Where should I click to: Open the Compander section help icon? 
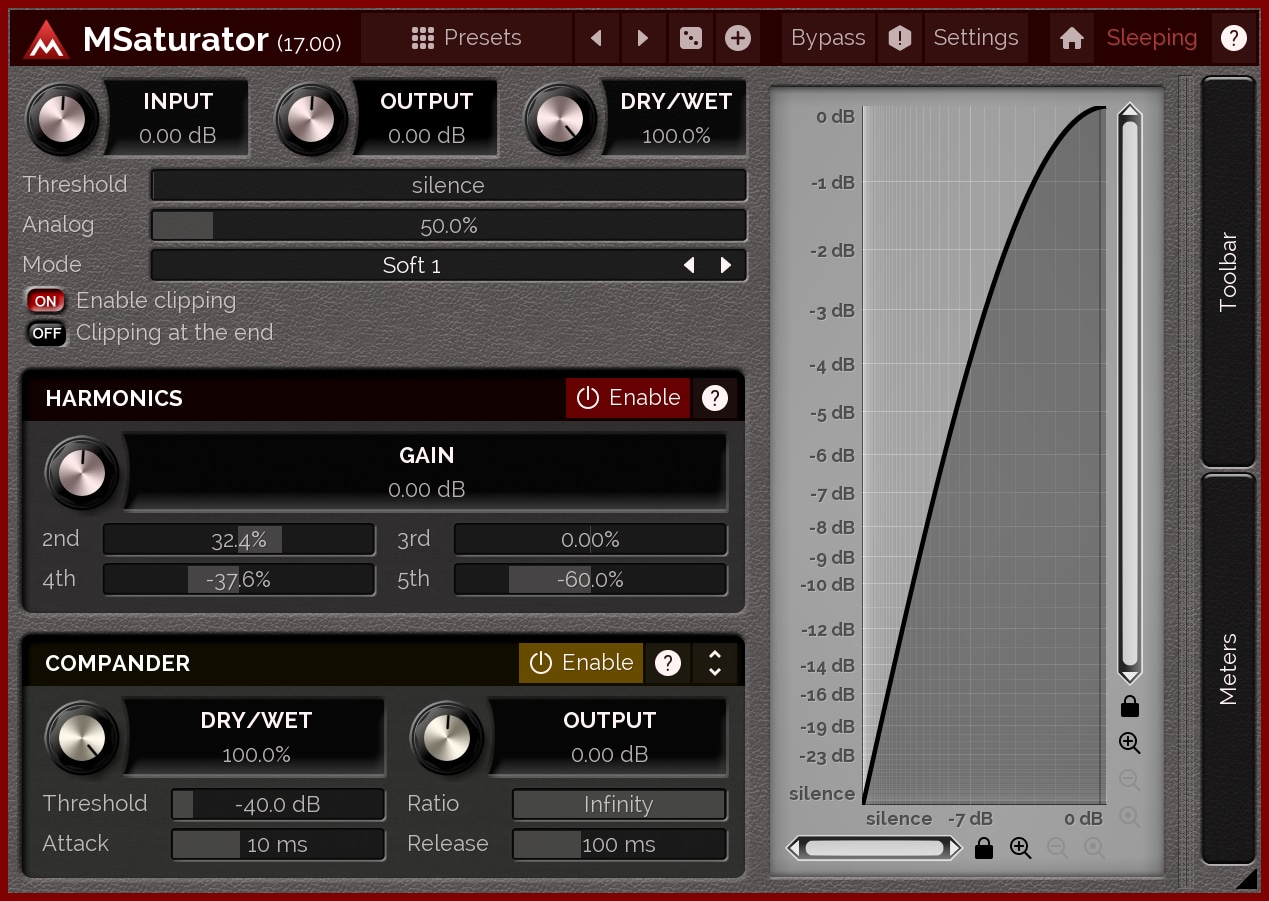(668, 663)
